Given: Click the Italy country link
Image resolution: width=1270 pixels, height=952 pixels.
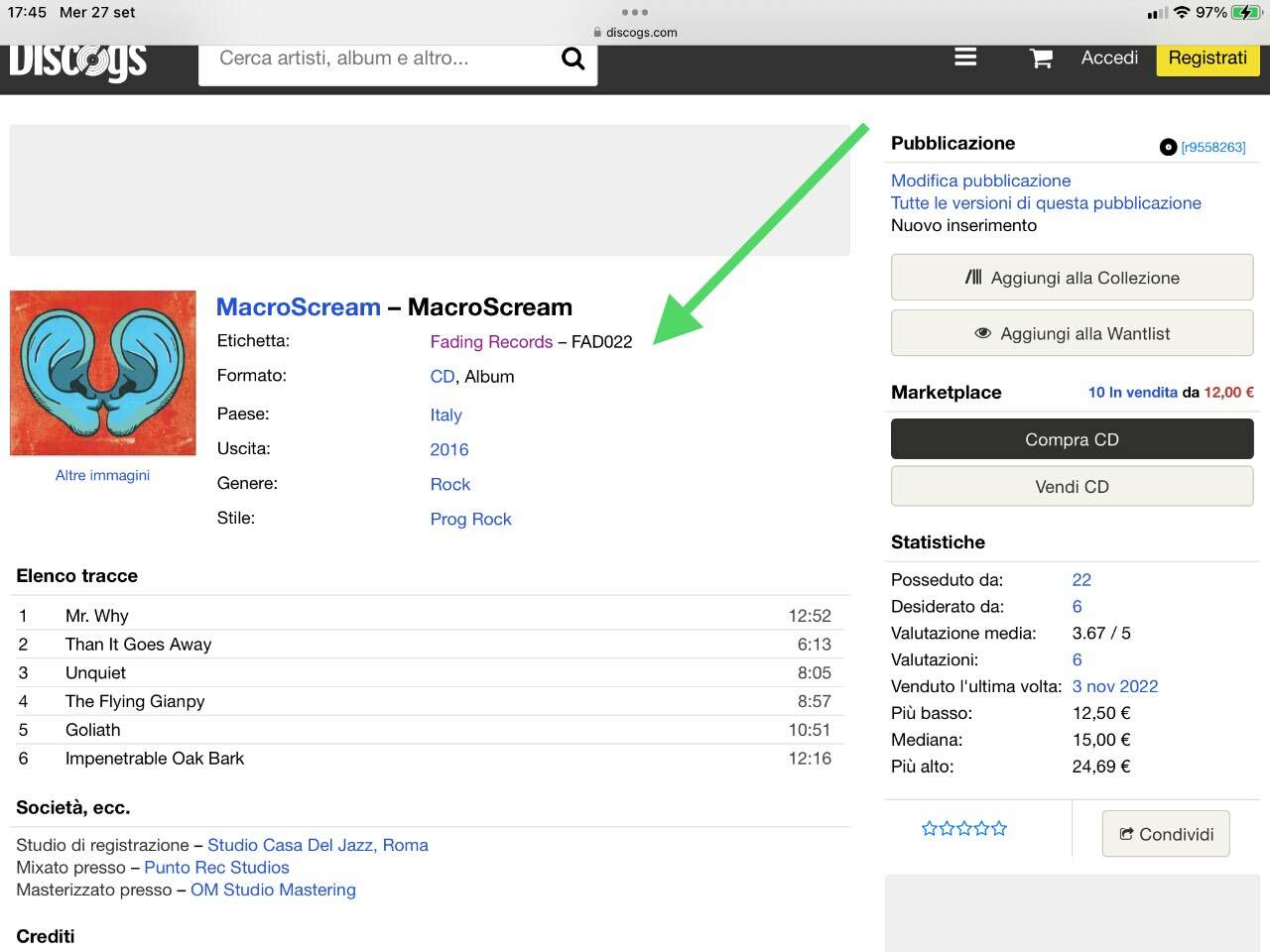Looking at the screenshot, I should 445,416.
